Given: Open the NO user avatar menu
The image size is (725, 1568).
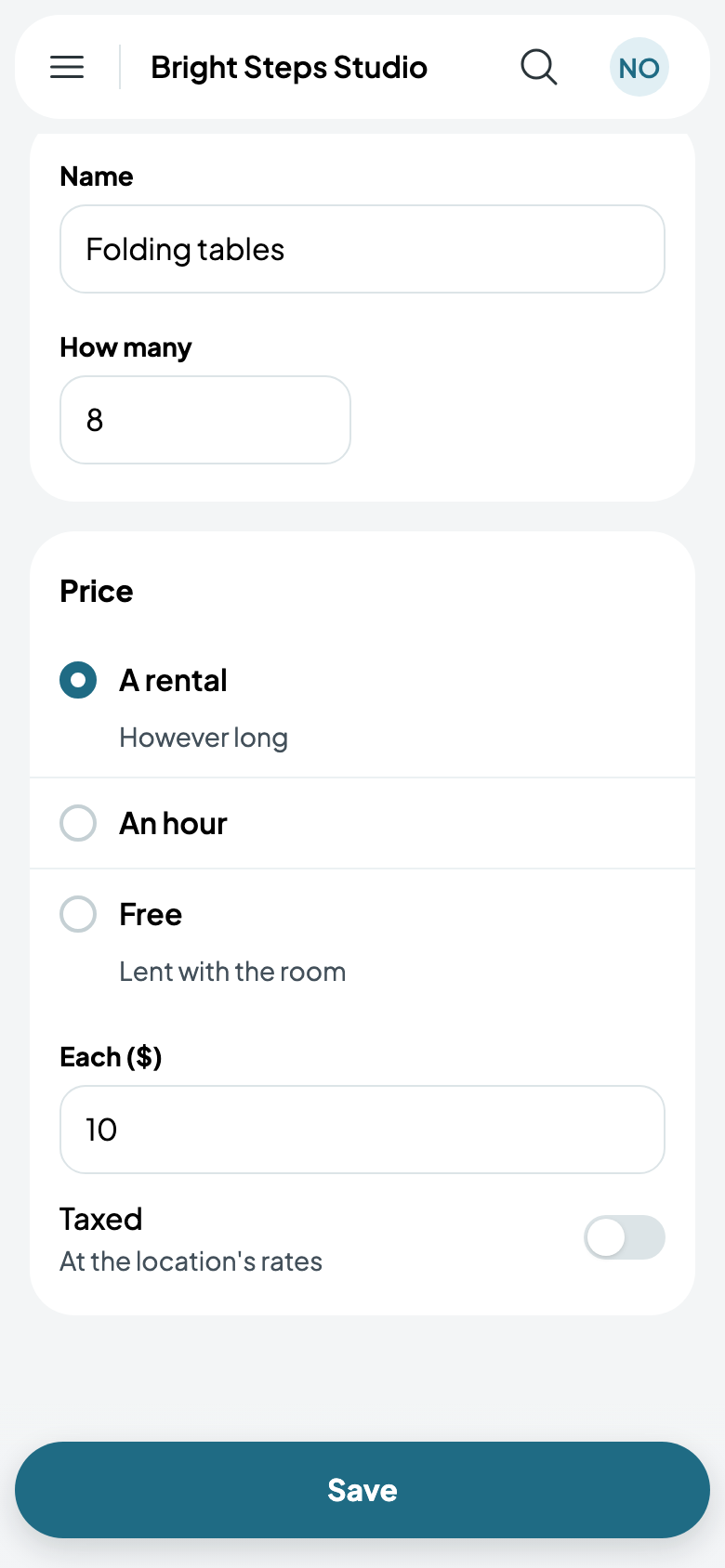Looking at the screenshot, I should point(639,67).
